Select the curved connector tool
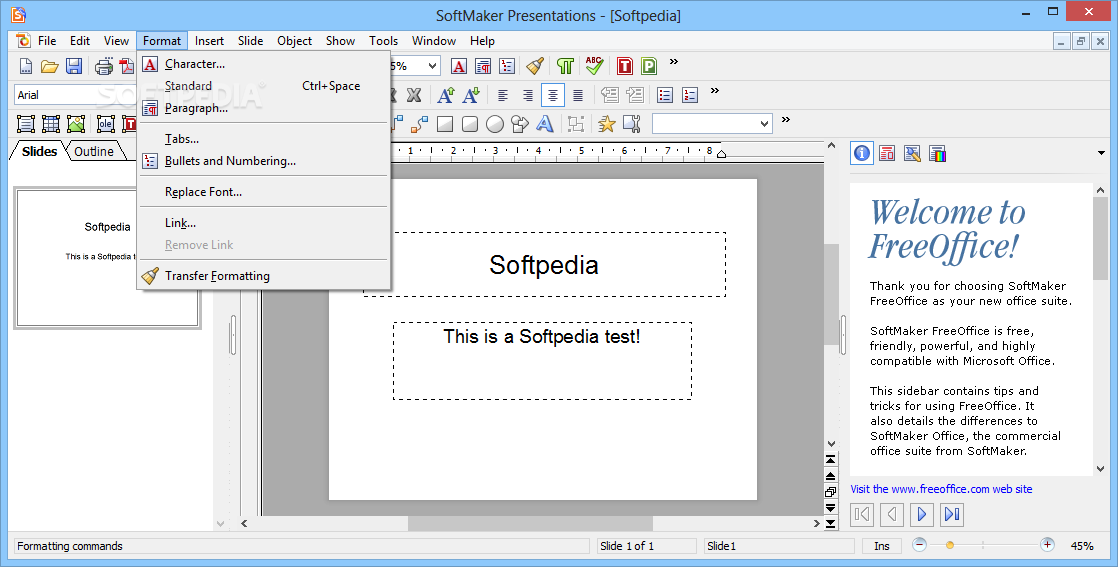Image resolution: width=1118 pixels, height=567 pixels. coord(419,124)
